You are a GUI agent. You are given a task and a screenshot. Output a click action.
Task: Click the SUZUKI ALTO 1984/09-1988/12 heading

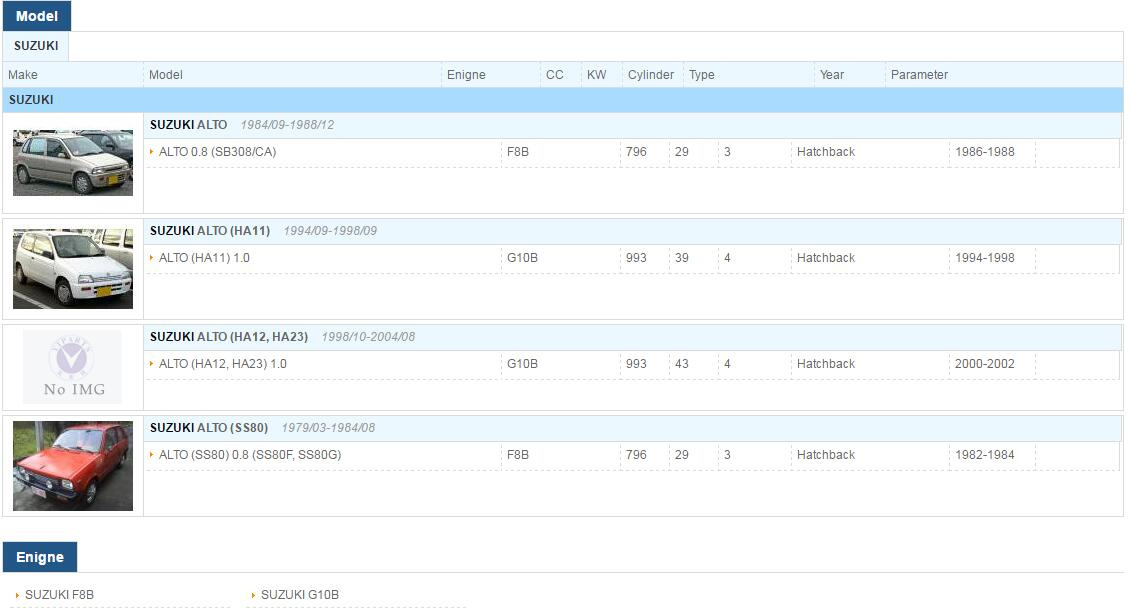(x=241, y=125)
